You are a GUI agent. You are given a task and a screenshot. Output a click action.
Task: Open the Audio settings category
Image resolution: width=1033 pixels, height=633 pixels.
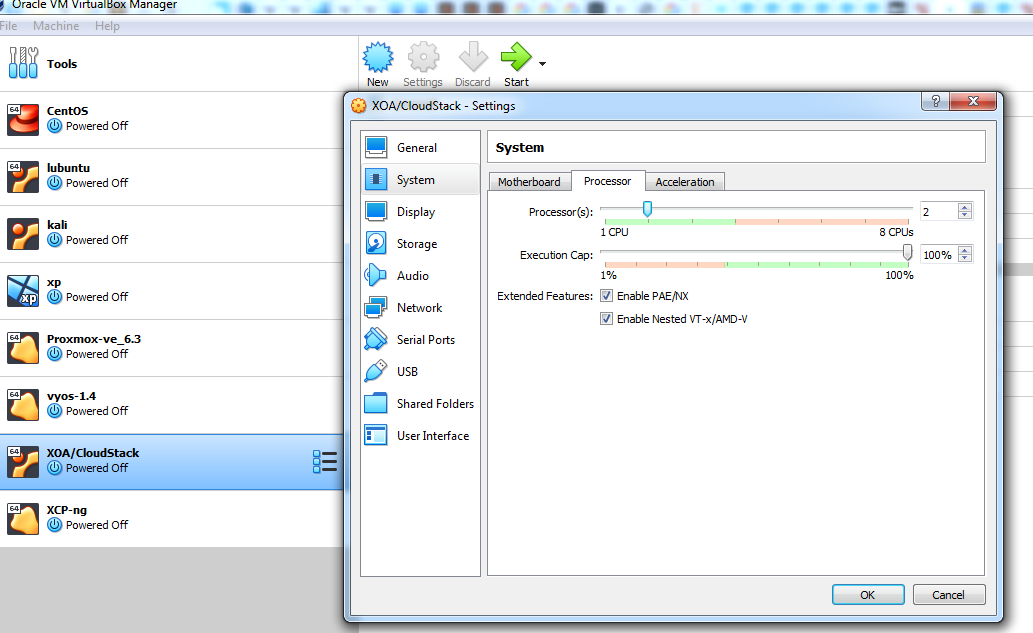point(420,275)
